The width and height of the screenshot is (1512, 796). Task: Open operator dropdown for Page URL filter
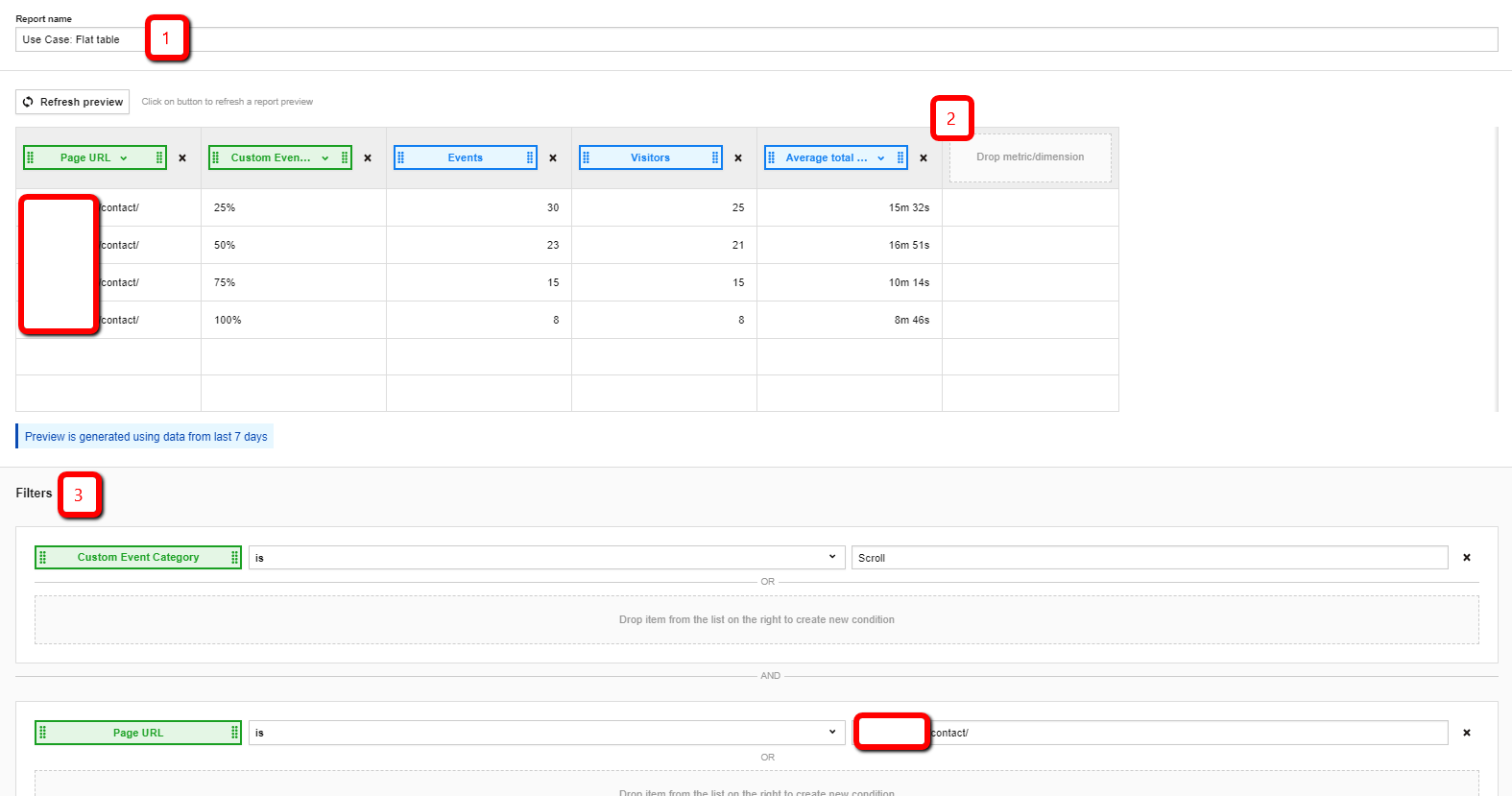545,733
